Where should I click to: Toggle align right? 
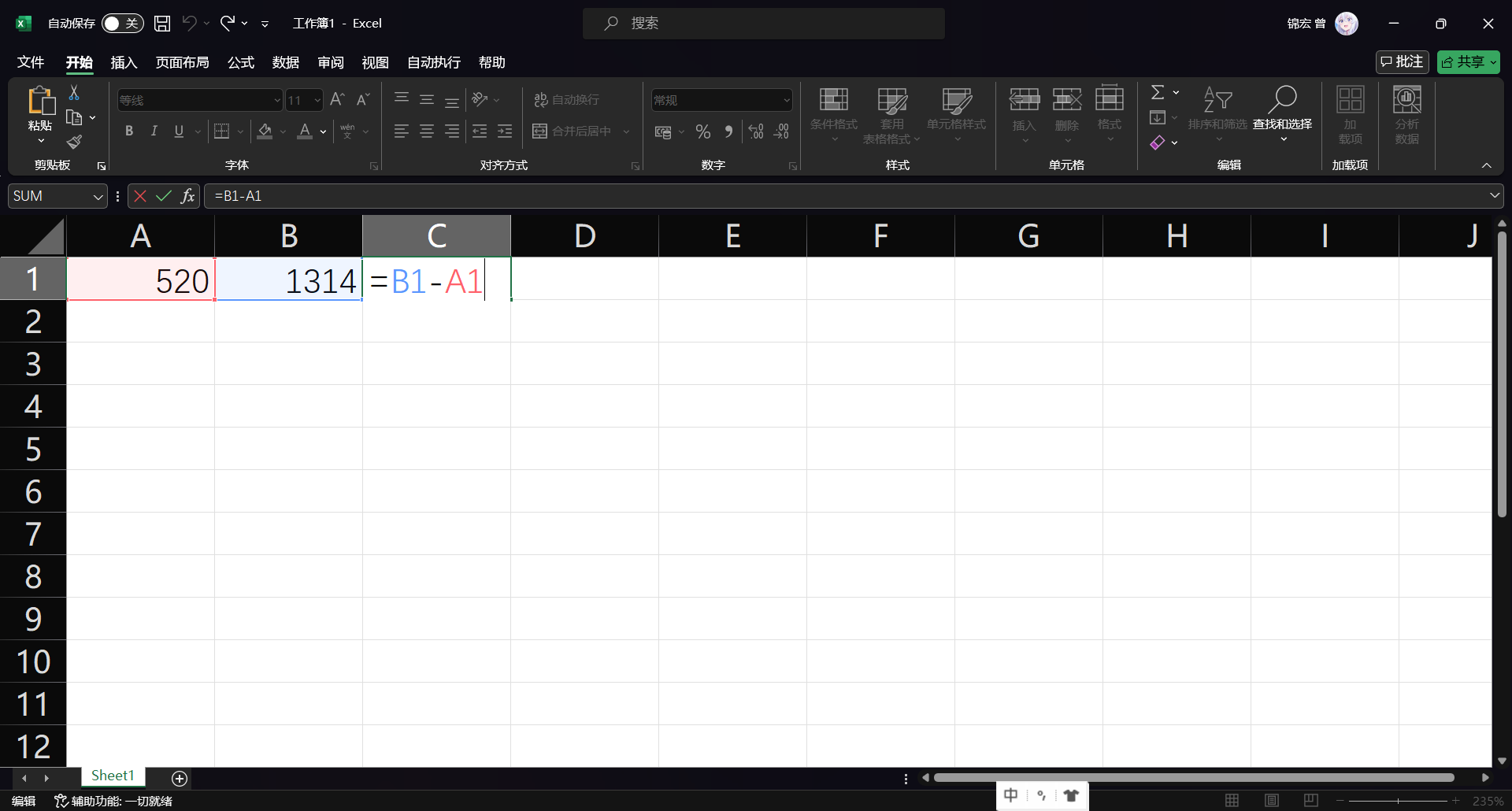coord(452,131)
